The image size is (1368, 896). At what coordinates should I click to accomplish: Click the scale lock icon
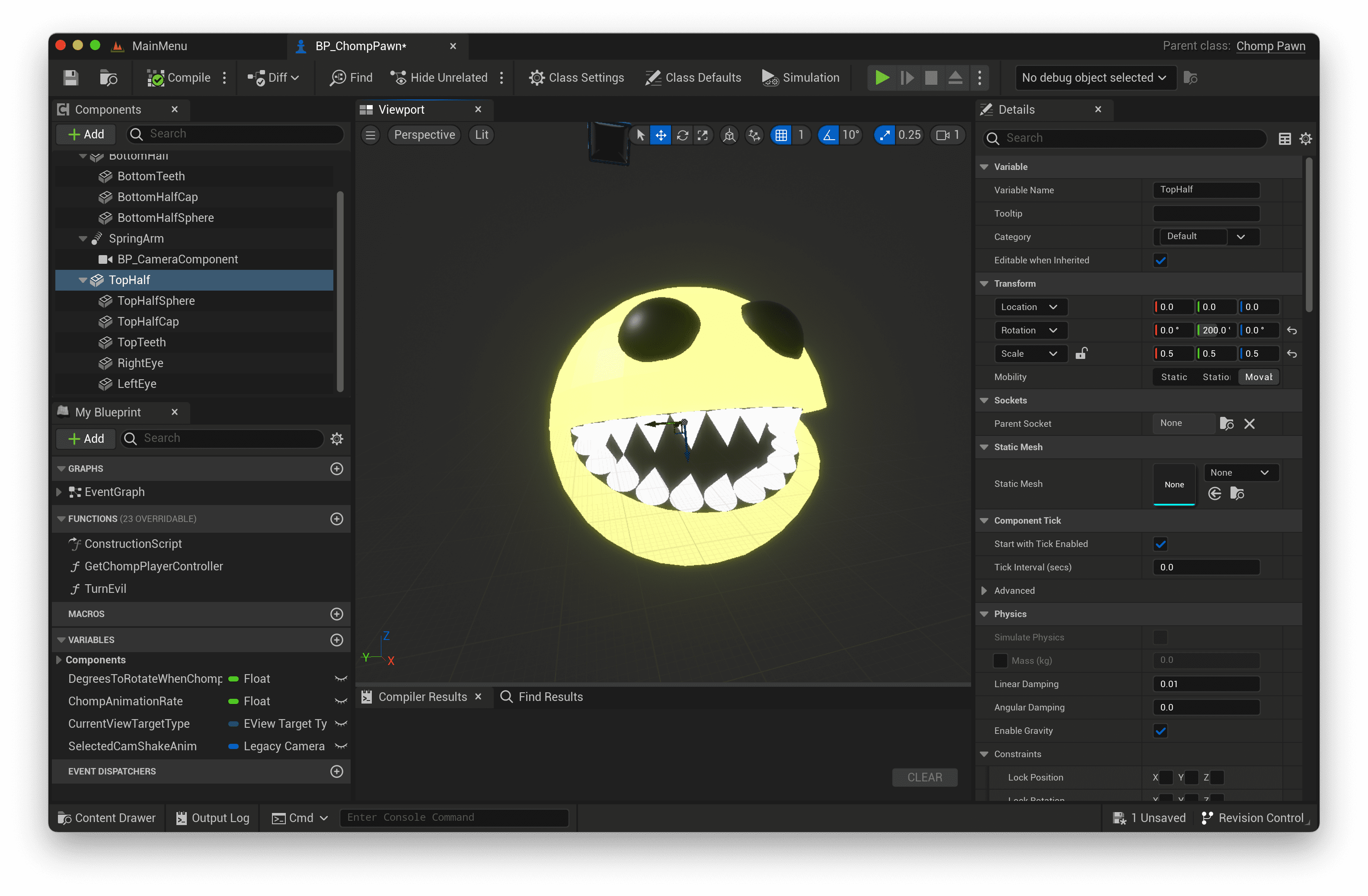(1081, 353)
